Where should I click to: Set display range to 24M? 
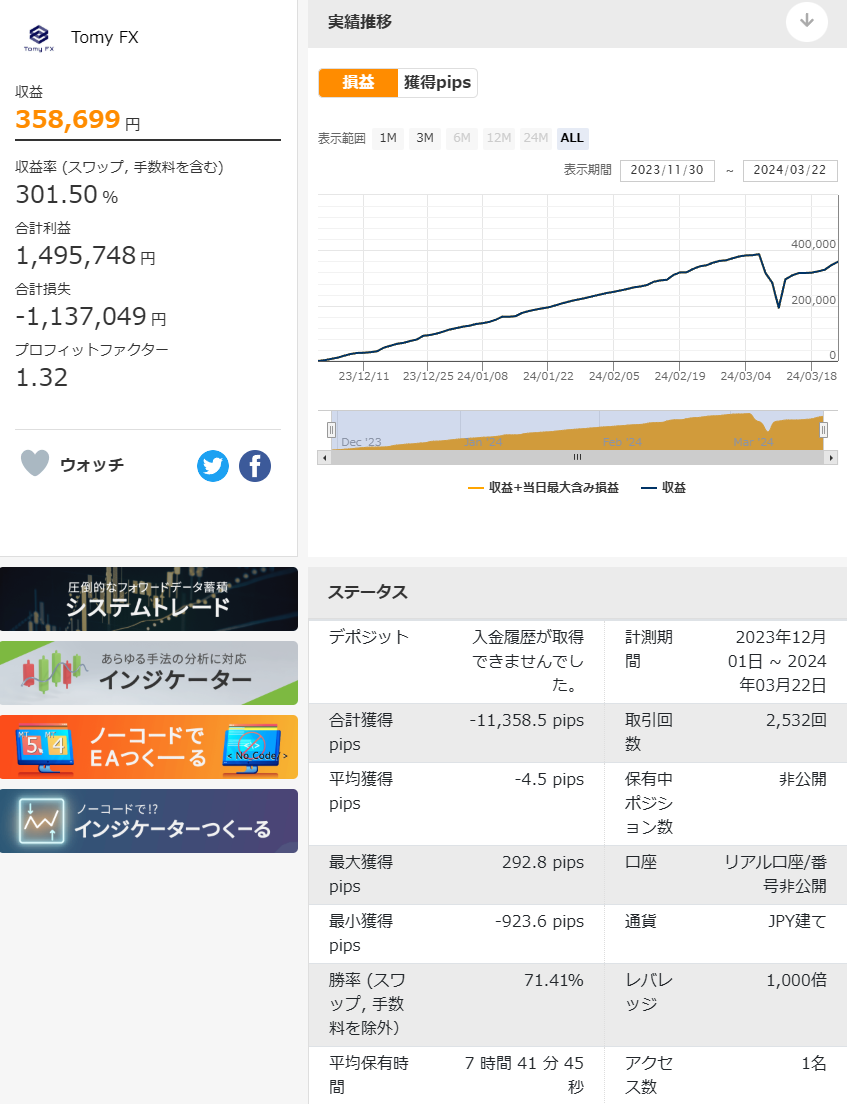click(x=535, y=138)
